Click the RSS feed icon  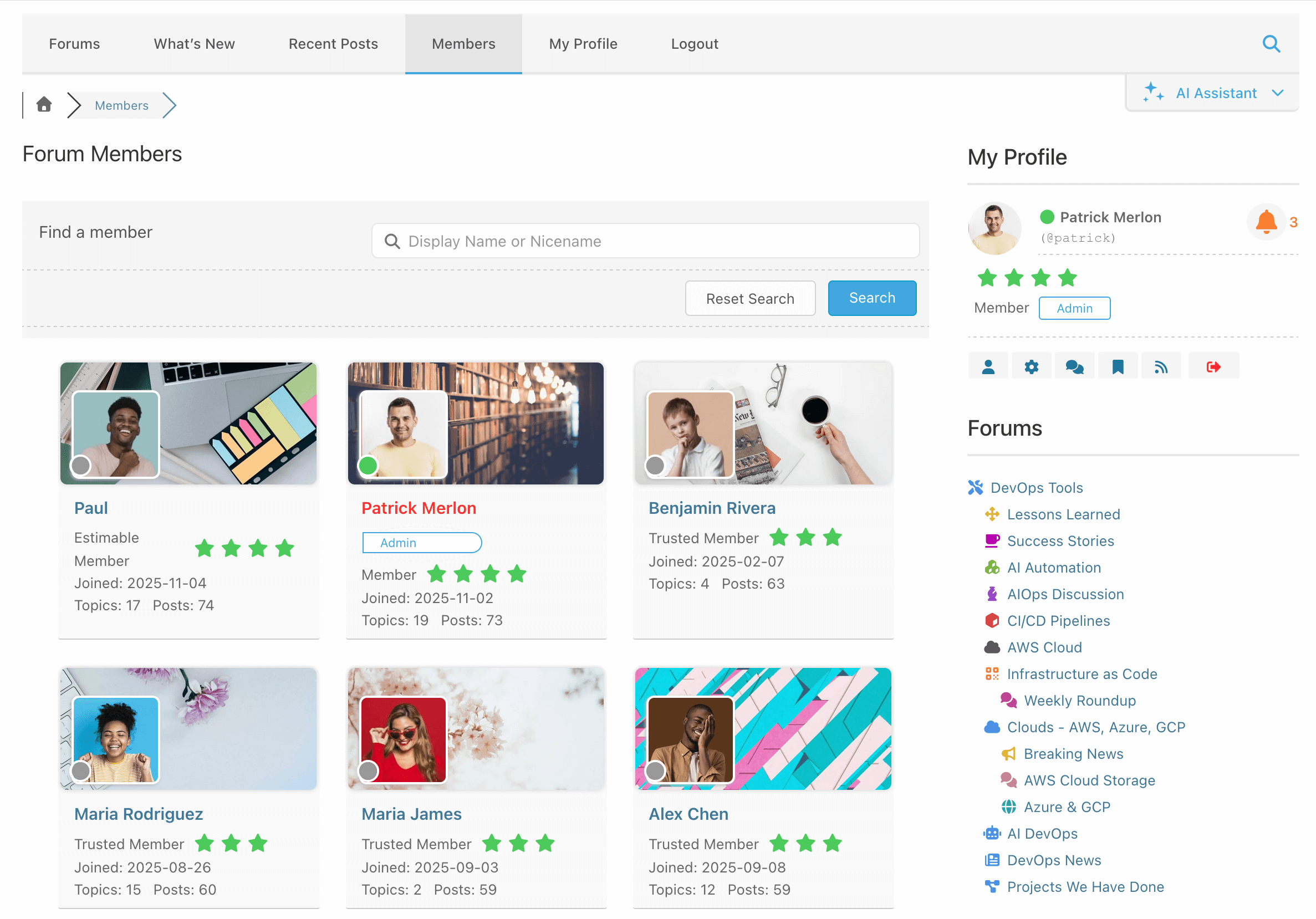coord(1161,365)
